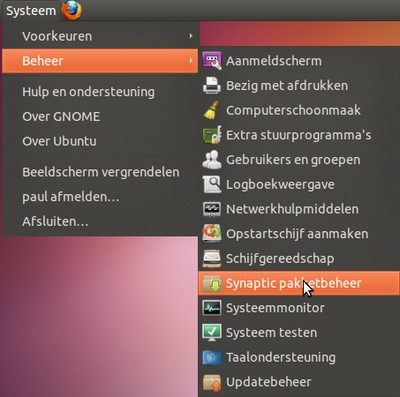The image size is (400, 397).
Task: Select the Beheer menu entry
Action: 100,61
